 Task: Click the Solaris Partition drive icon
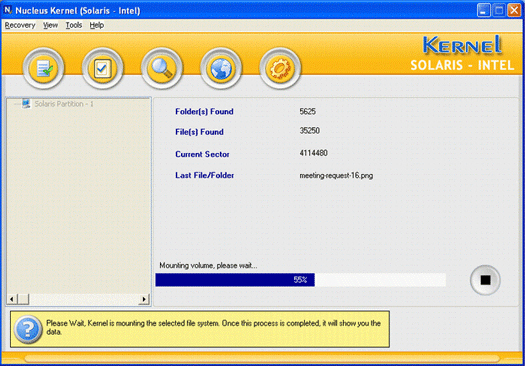pos(26,103)
